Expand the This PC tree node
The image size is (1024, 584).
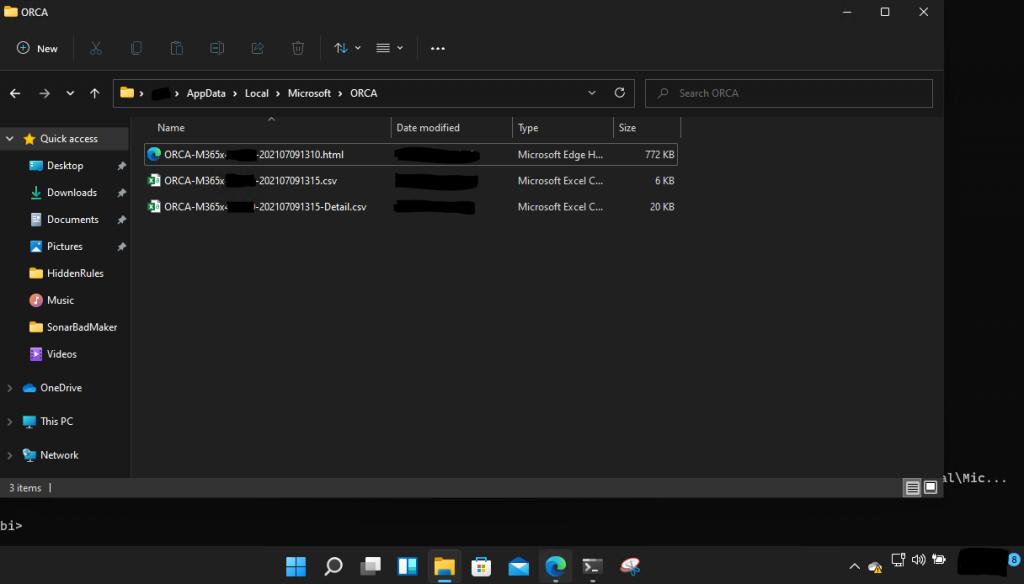click(10, 422)
